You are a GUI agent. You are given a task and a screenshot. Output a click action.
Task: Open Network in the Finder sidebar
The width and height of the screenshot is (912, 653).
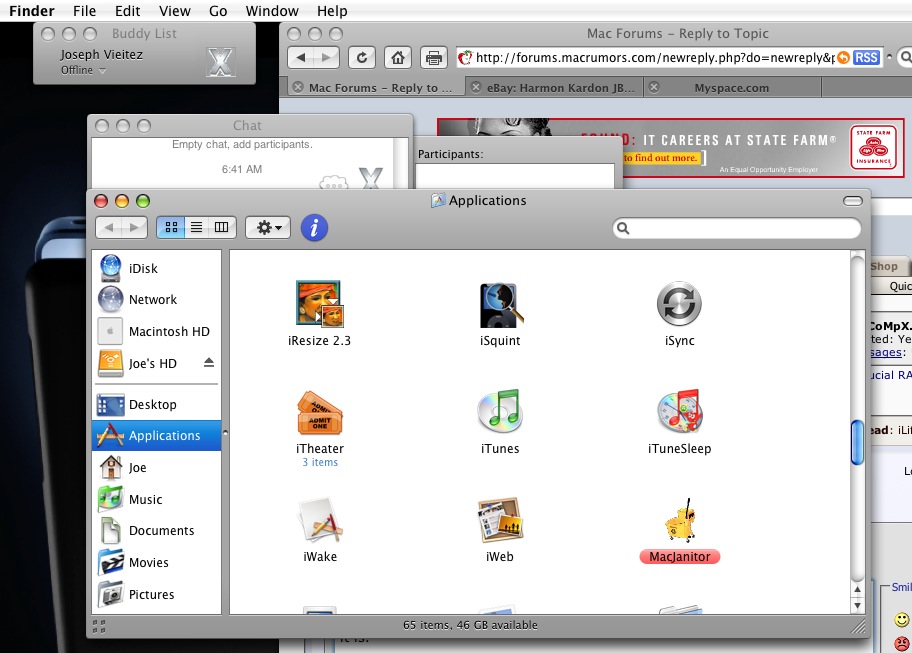pyautogui.click(x=156, y=299)
